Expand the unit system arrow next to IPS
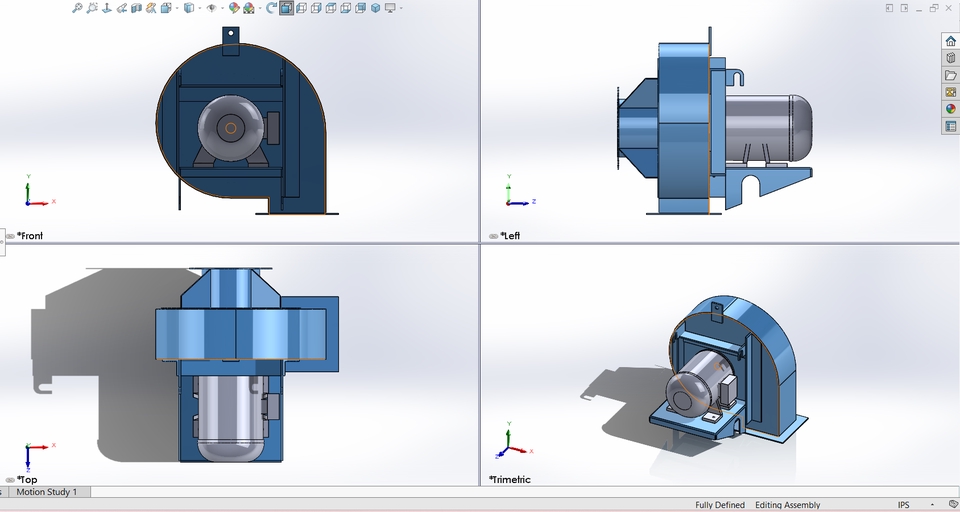Screen dimensions: 960x512 [933, 506]
